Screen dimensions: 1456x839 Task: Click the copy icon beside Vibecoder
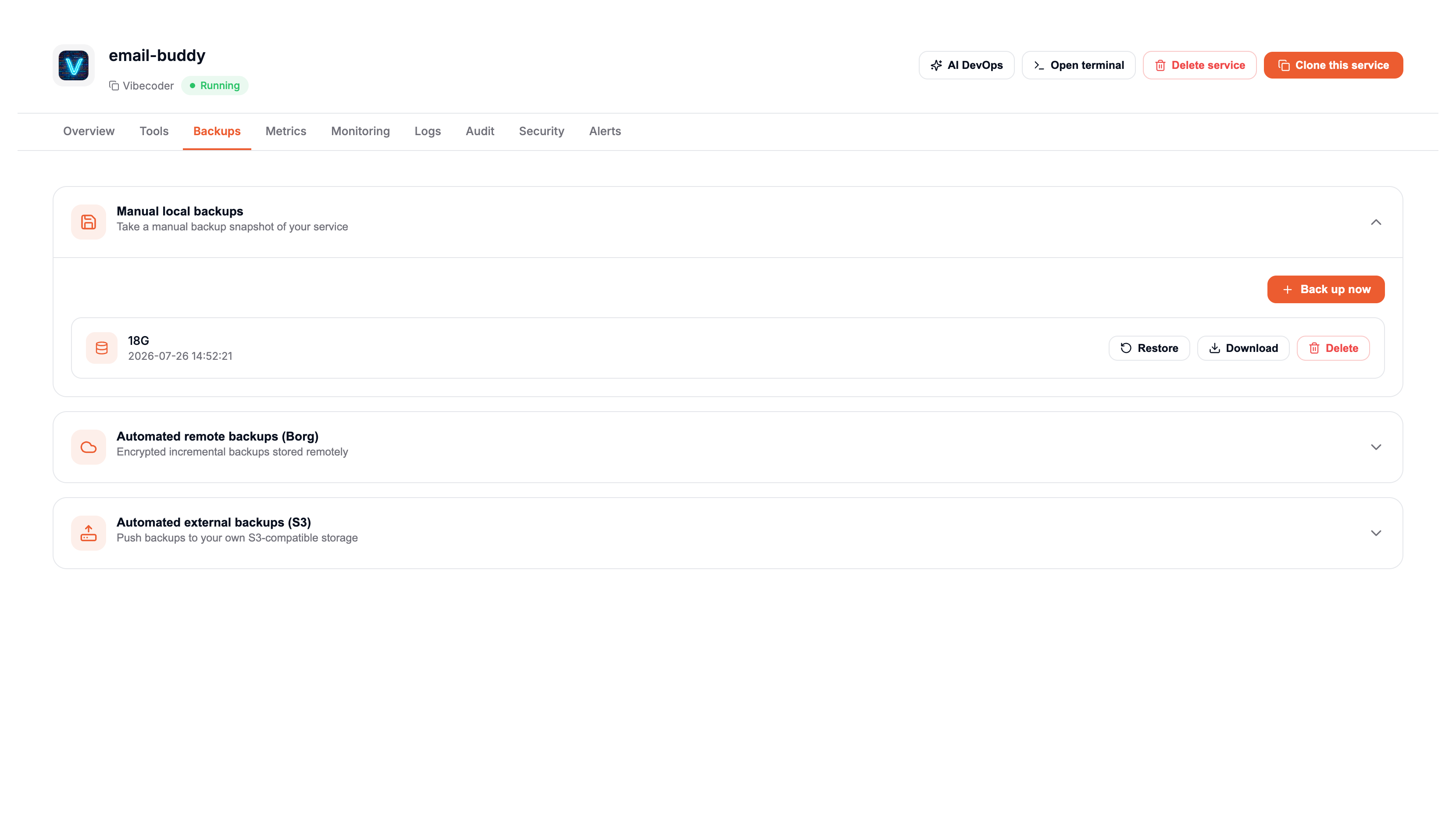114,86
